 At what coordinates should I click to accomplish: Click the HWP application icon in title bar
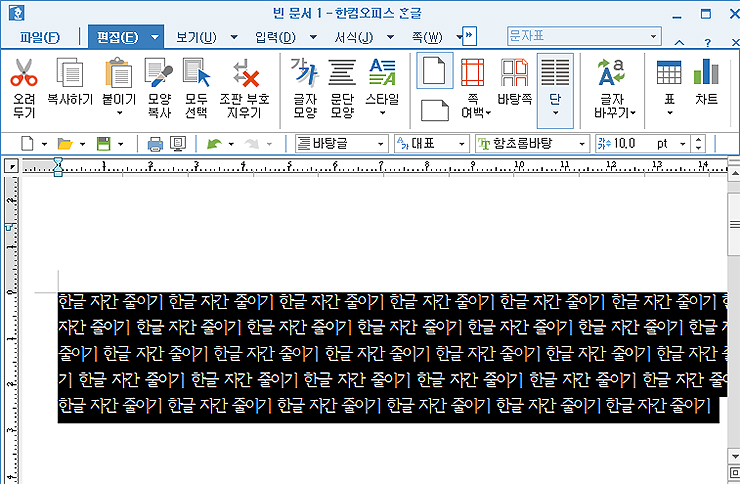16,13
